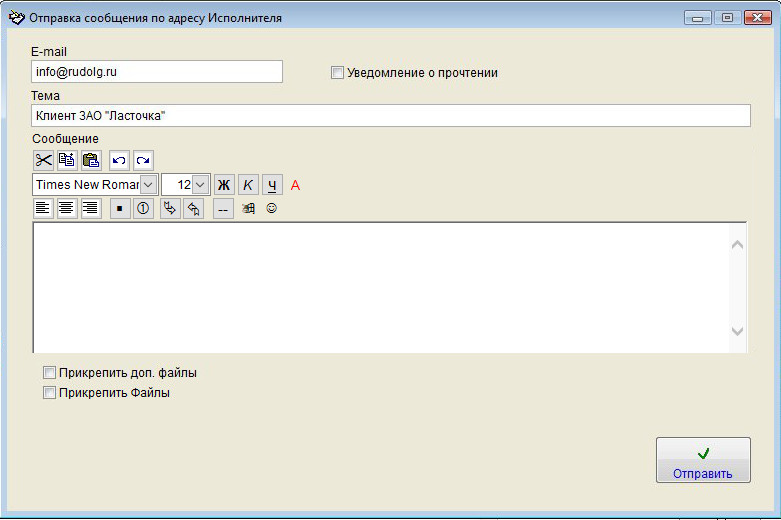Check Прикрепить доп. файлы option
The width and height of the screenshot is (781, 520).
click(49, 373)
